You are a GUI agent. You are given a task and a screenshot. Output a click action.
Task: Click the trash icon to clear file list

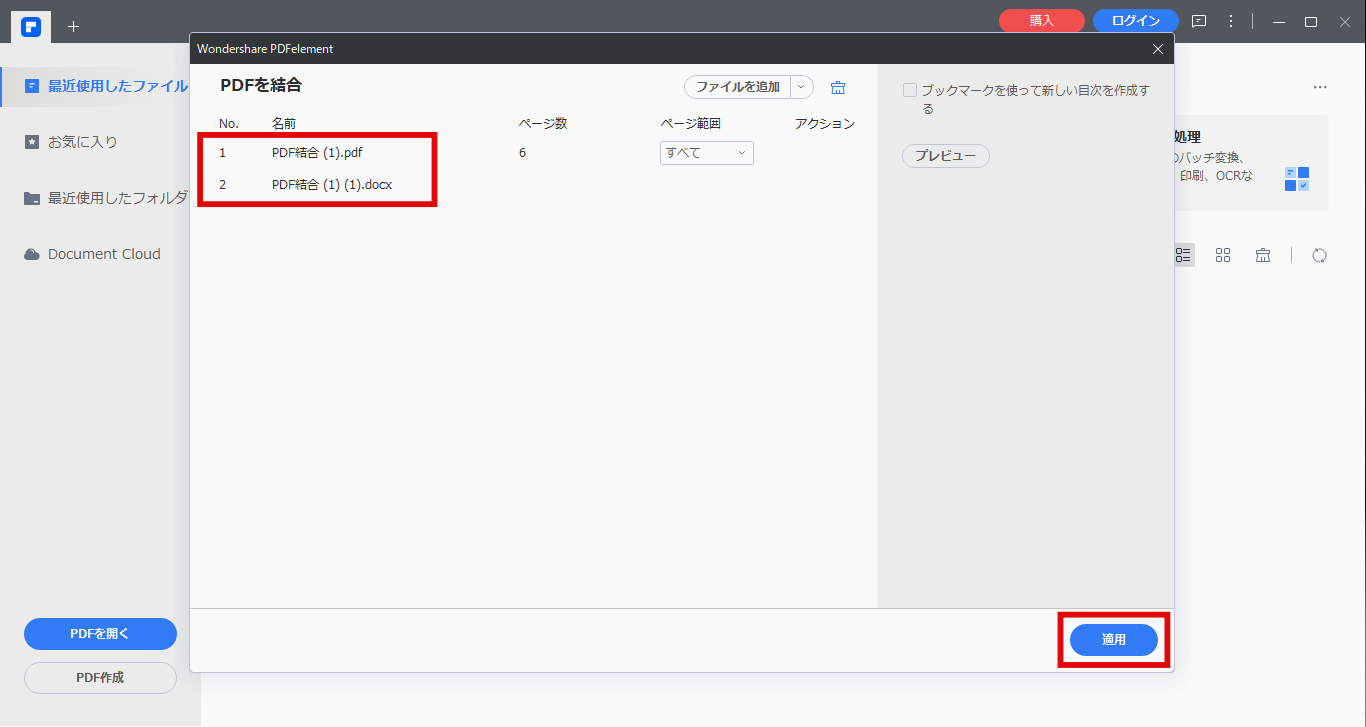click(x=838, y=88)
